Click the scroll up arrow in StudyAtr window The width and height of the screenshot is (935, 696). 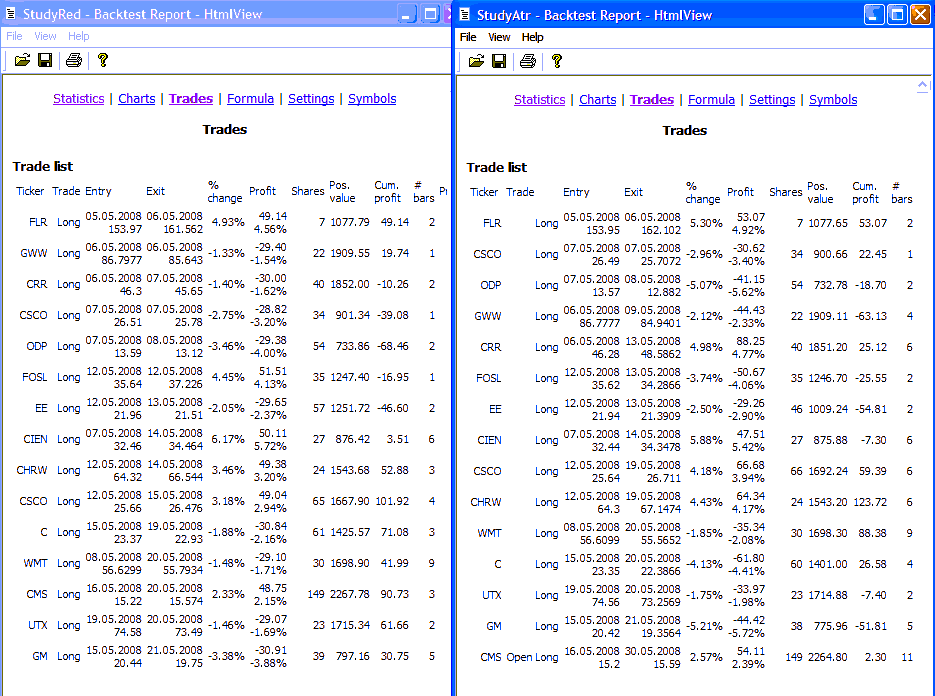tap(924, 87)
